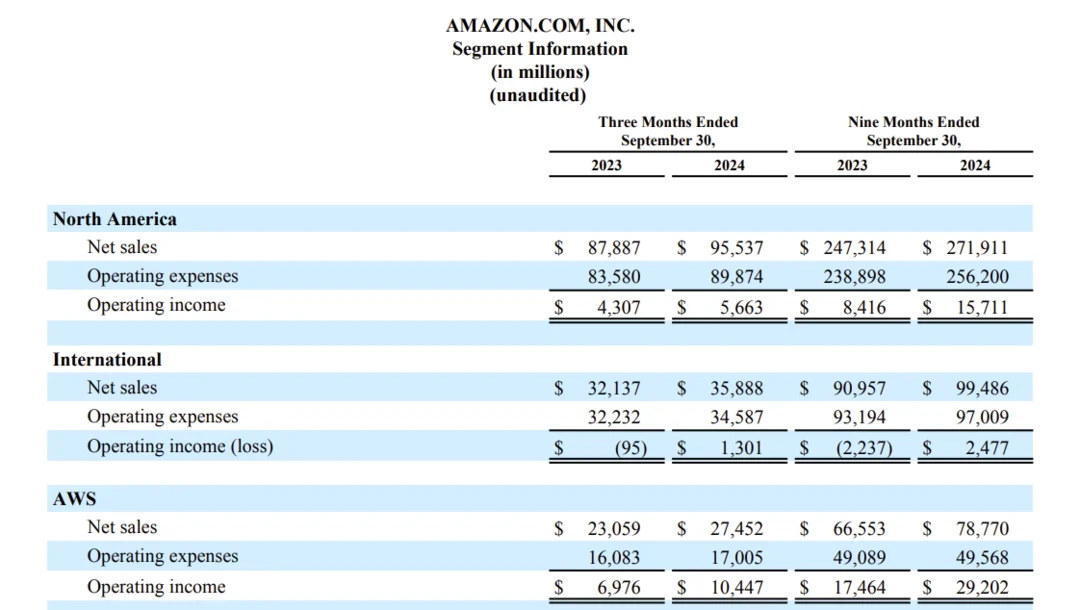Select North America operating expenses value 83,580
The image size is (1080, 610).
click(613, 277)
